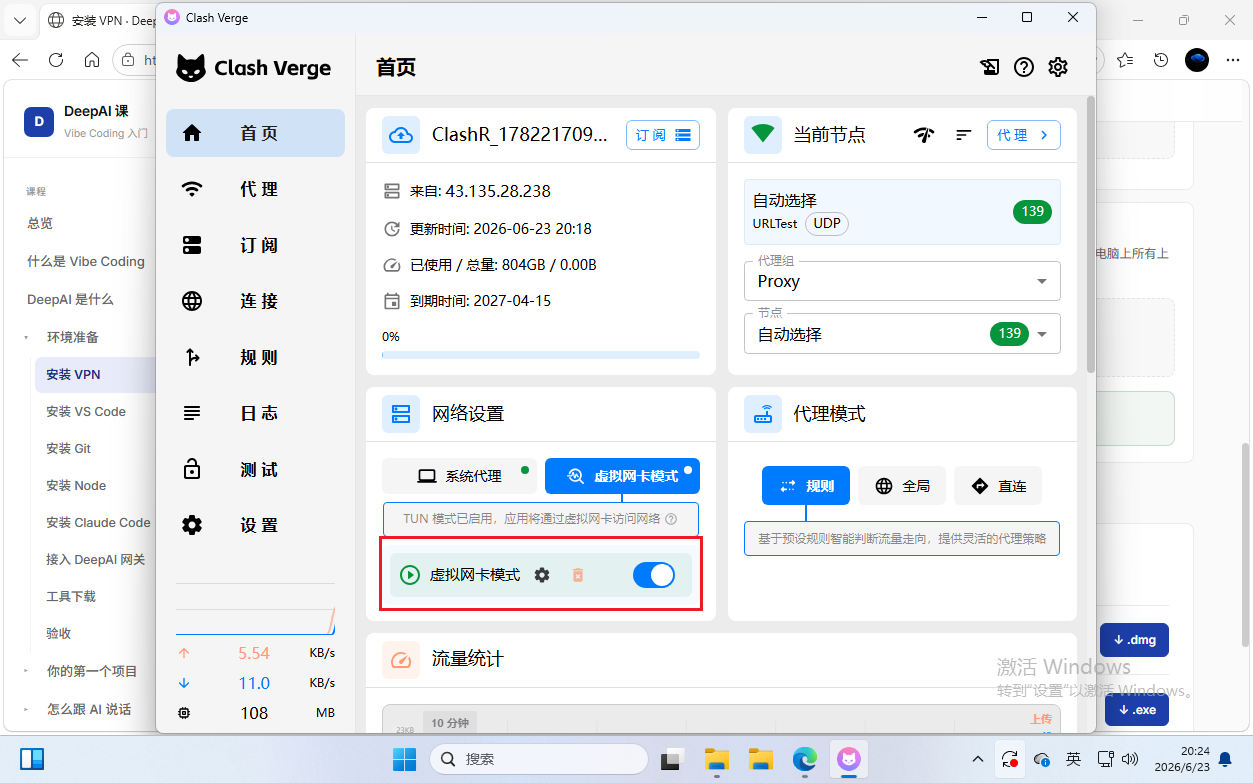Click the 已使用 traffic gauge icon
1253x783 pixels.
(392, 265)
